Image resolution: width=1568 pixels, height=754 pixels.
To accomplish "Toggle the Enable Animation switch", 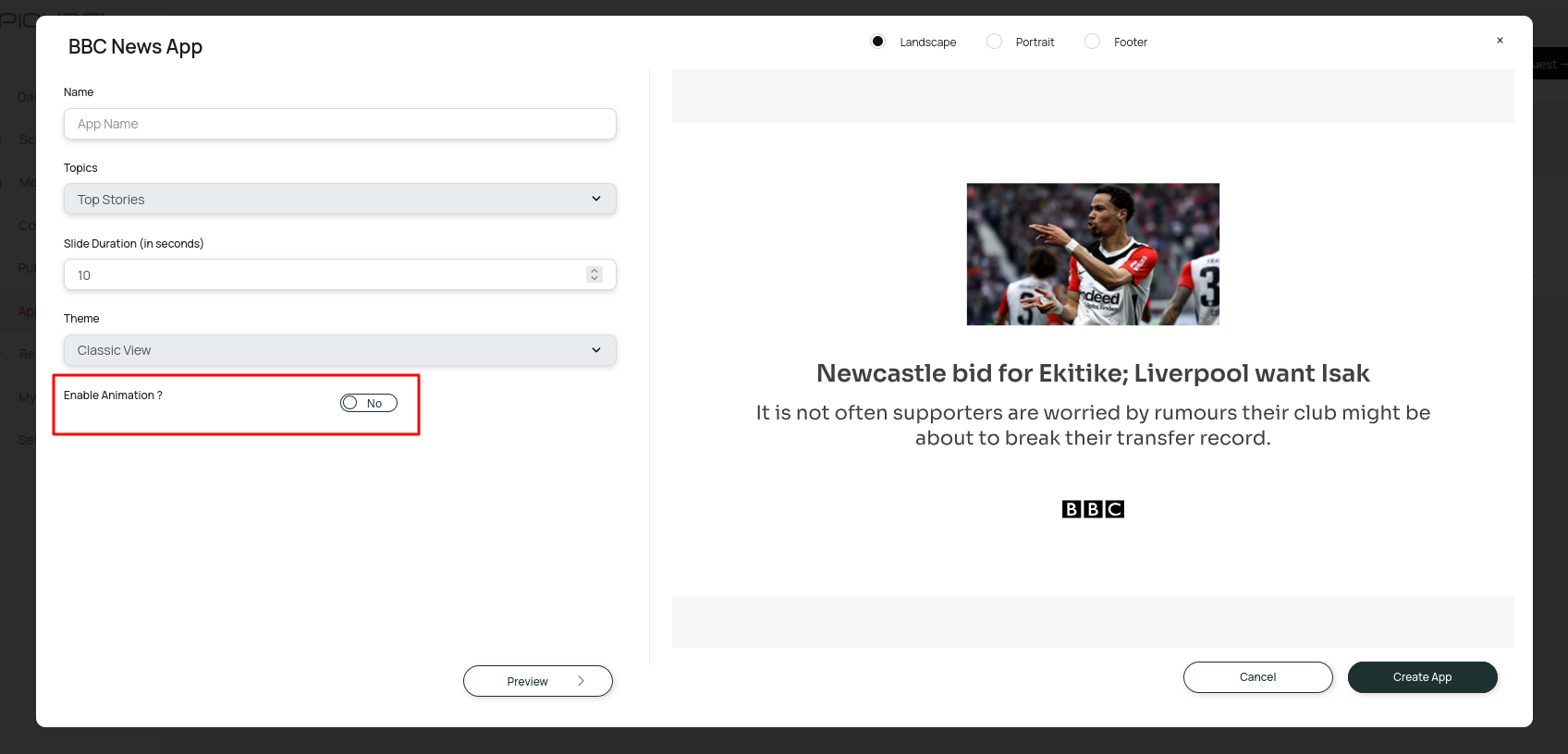I will point(368,403).
